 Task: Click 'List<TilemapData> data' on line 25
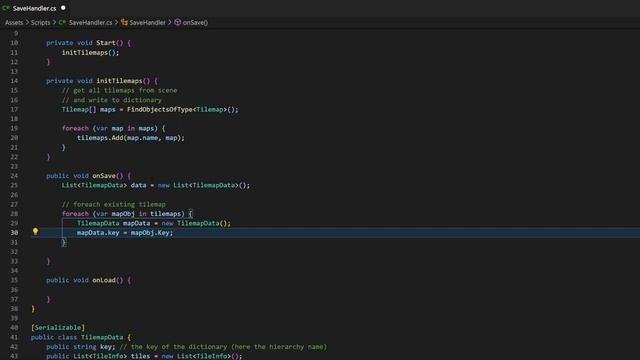coord(104,185)
